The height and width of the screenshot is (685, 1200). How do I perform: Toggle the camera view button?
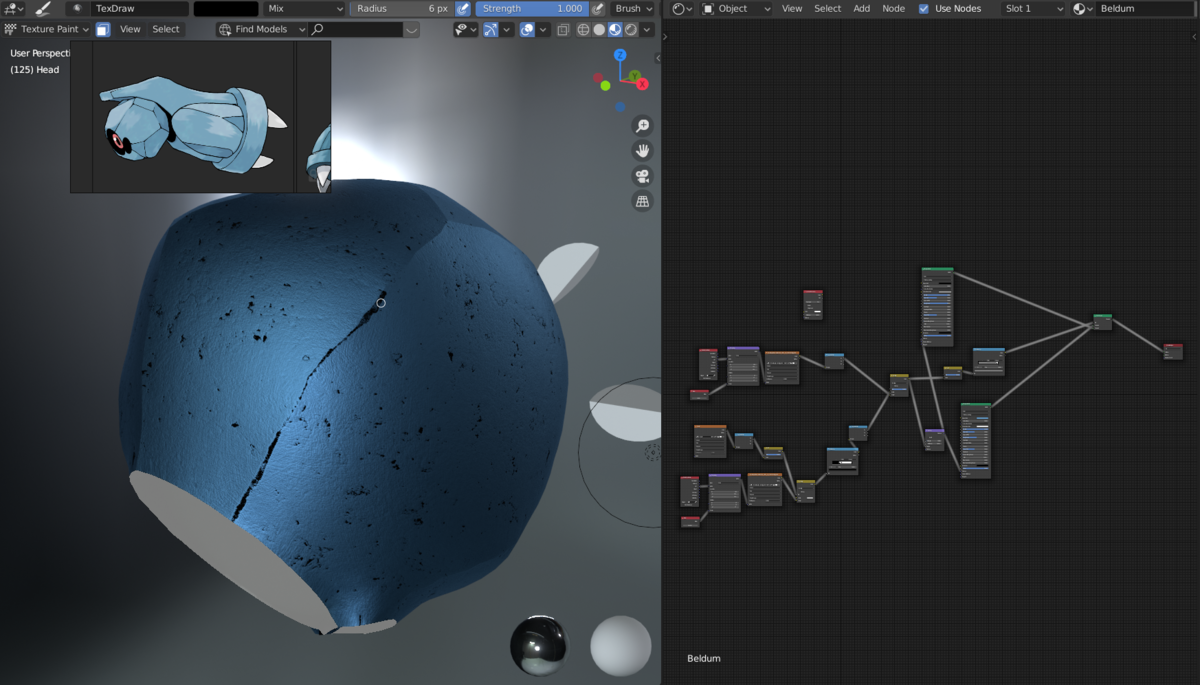pyautogui.click(x=642, y=176)
